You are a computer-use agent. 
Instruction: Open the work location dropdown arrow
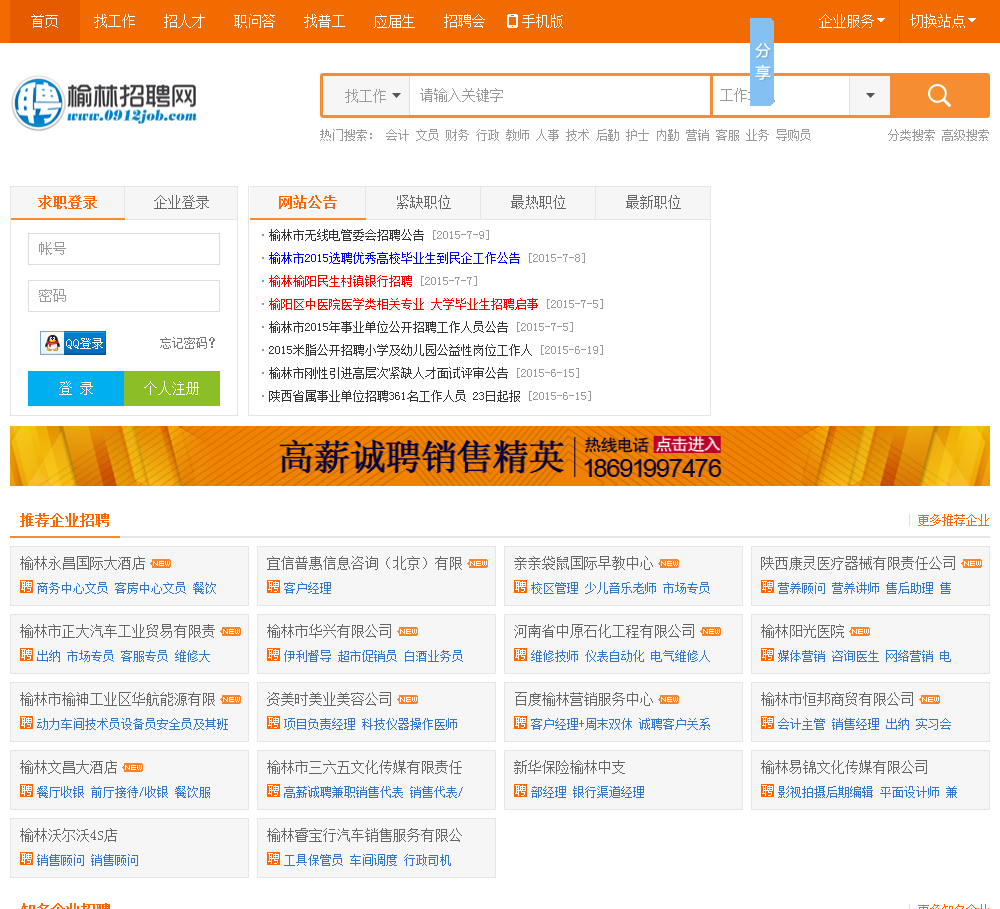[x=870, y=96]
